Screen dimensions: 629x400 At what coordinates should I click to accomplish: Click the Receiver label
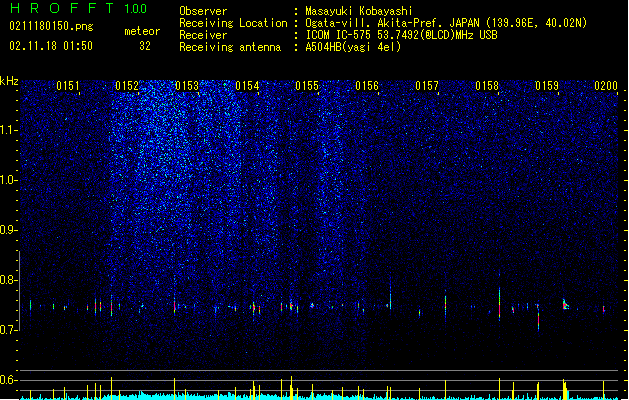[203, 35]
